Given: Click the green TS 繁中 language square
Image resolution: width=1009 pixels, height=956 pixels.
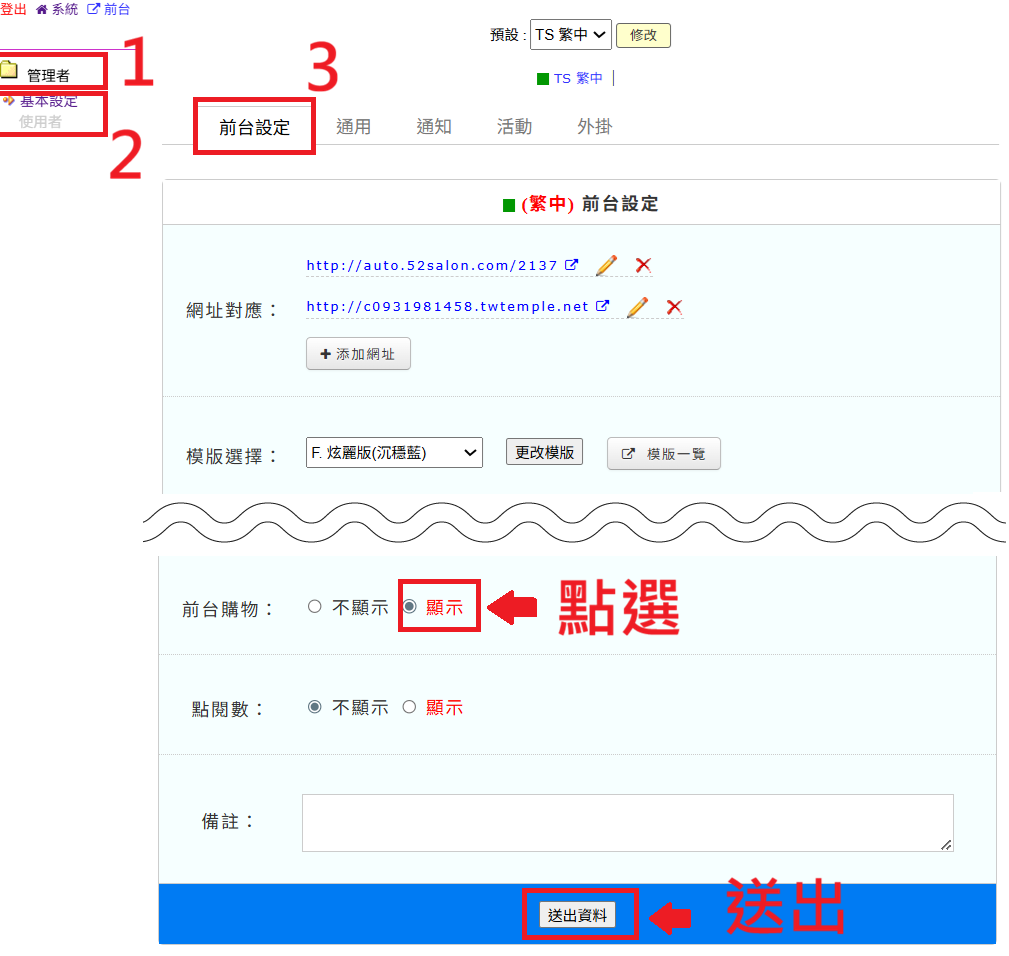Looking at the screenshot, I should point(543,79).
